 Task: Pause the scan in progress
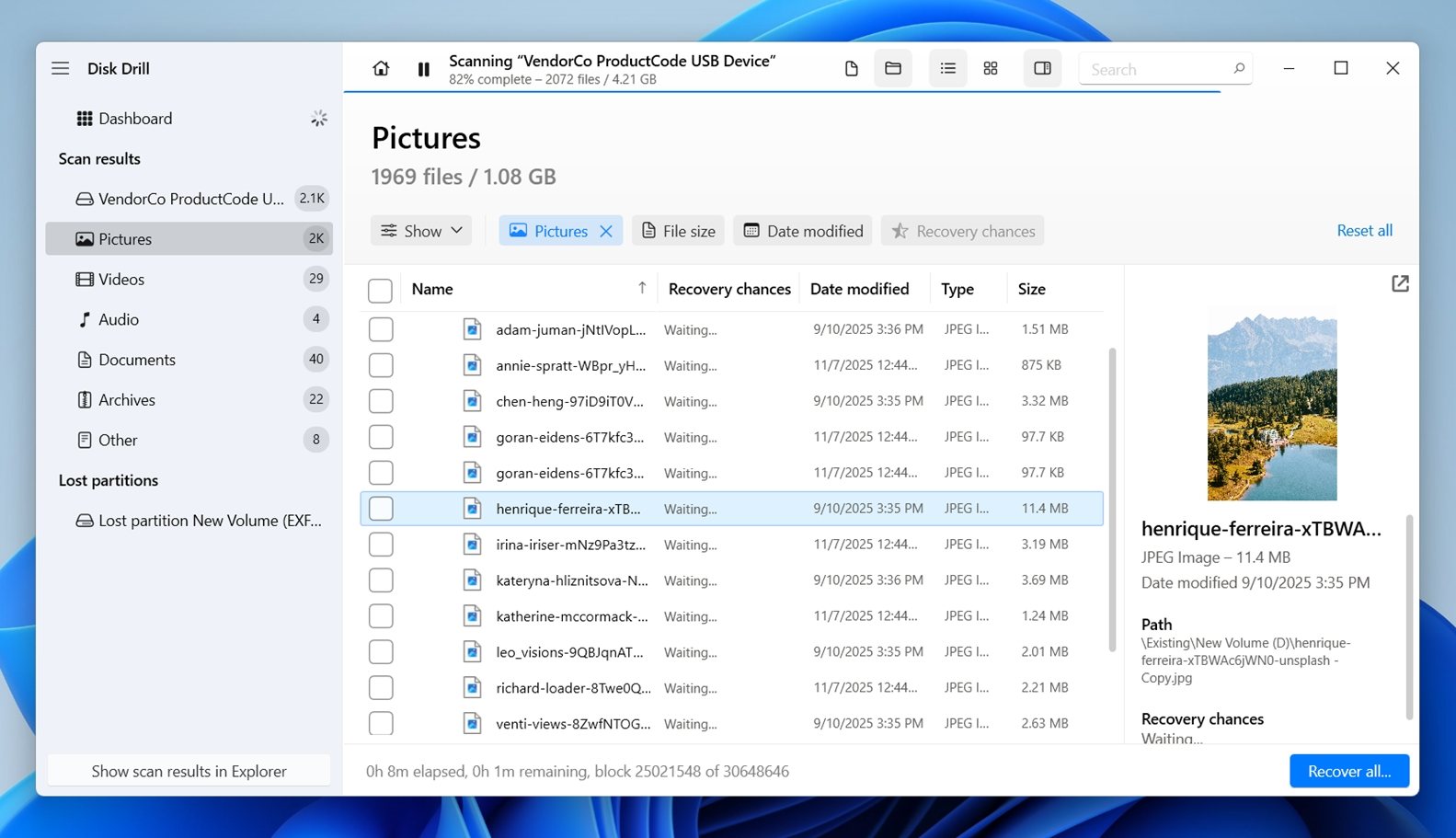coord(424,69)
